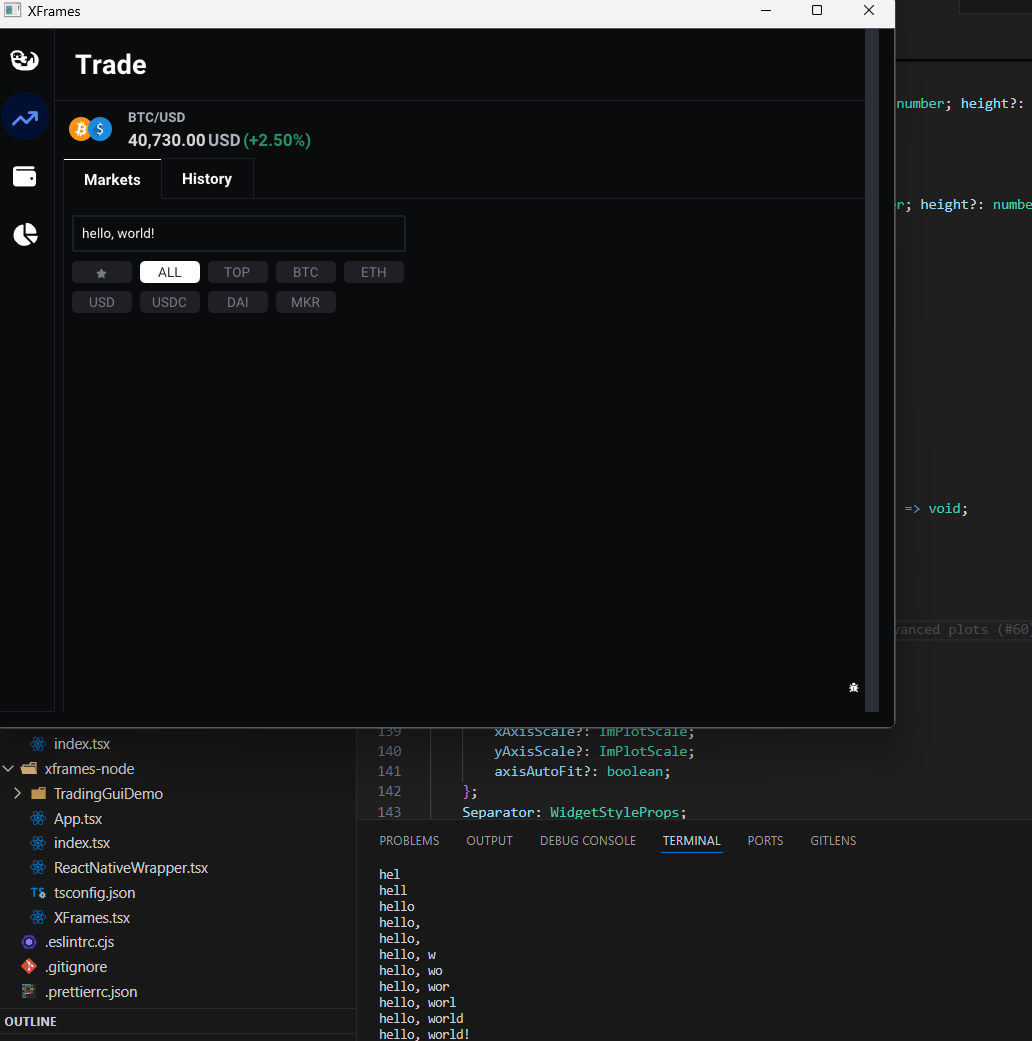Switch to the Markets tab

tap(112, 179)
